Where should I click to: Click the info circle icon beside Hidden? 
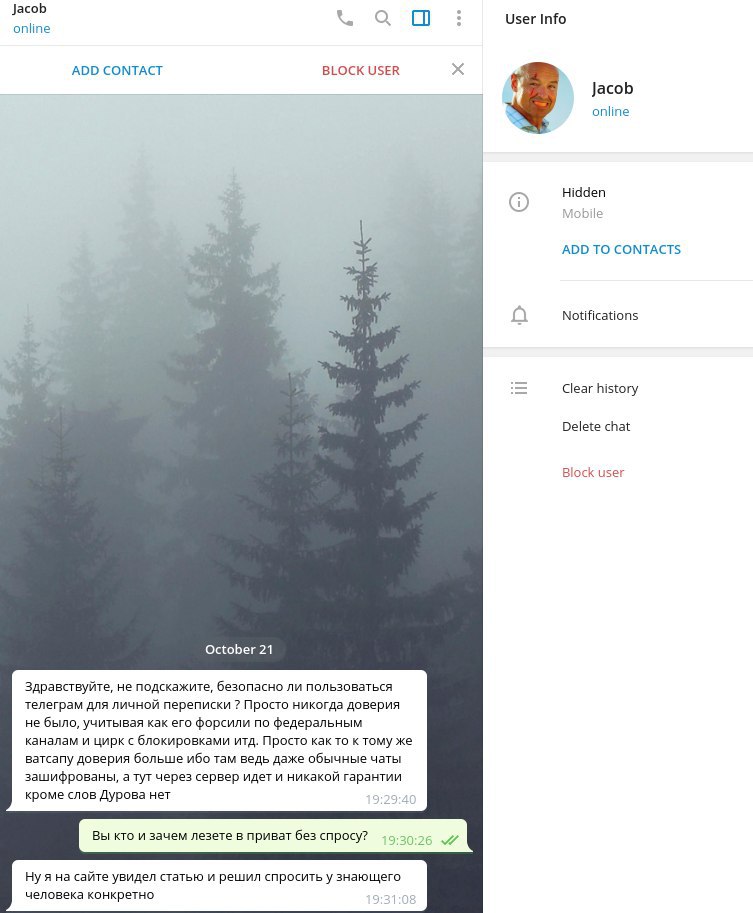click(519, 202)
